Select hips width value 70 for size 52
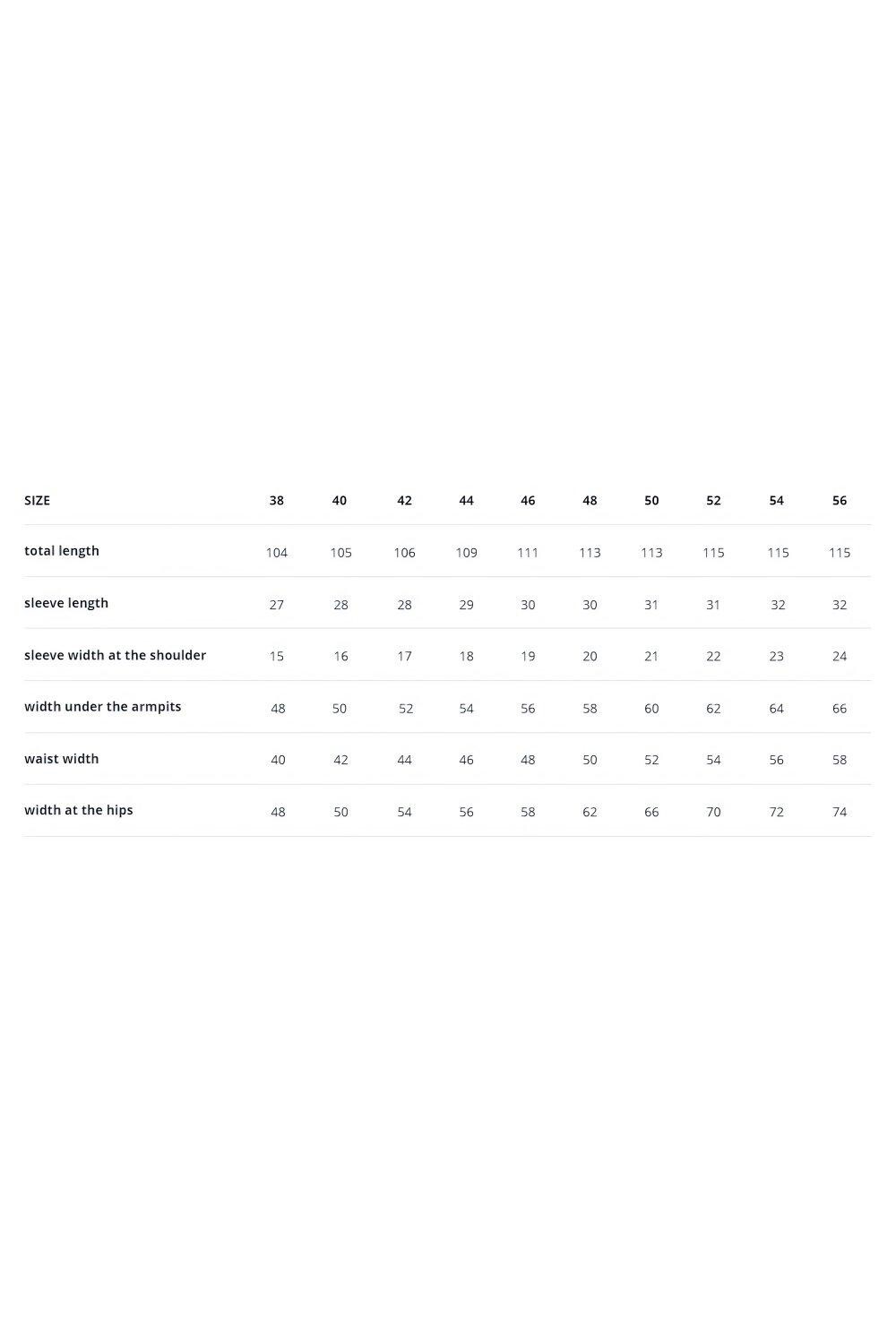This screenshot has width=896, height=1344. pyautogui.click(x=713, y=812)
